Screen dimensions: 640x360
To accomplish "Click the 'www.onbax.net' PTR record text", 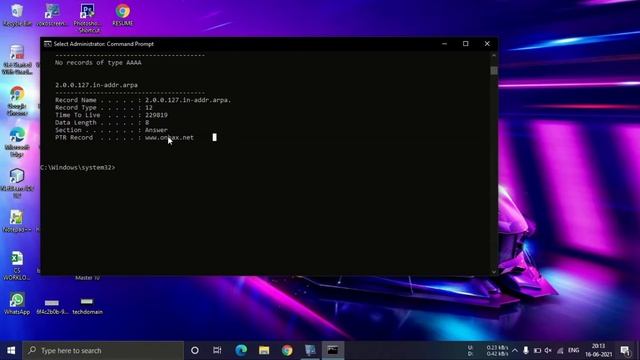I will pyautogui.click(x=169, y=138).
